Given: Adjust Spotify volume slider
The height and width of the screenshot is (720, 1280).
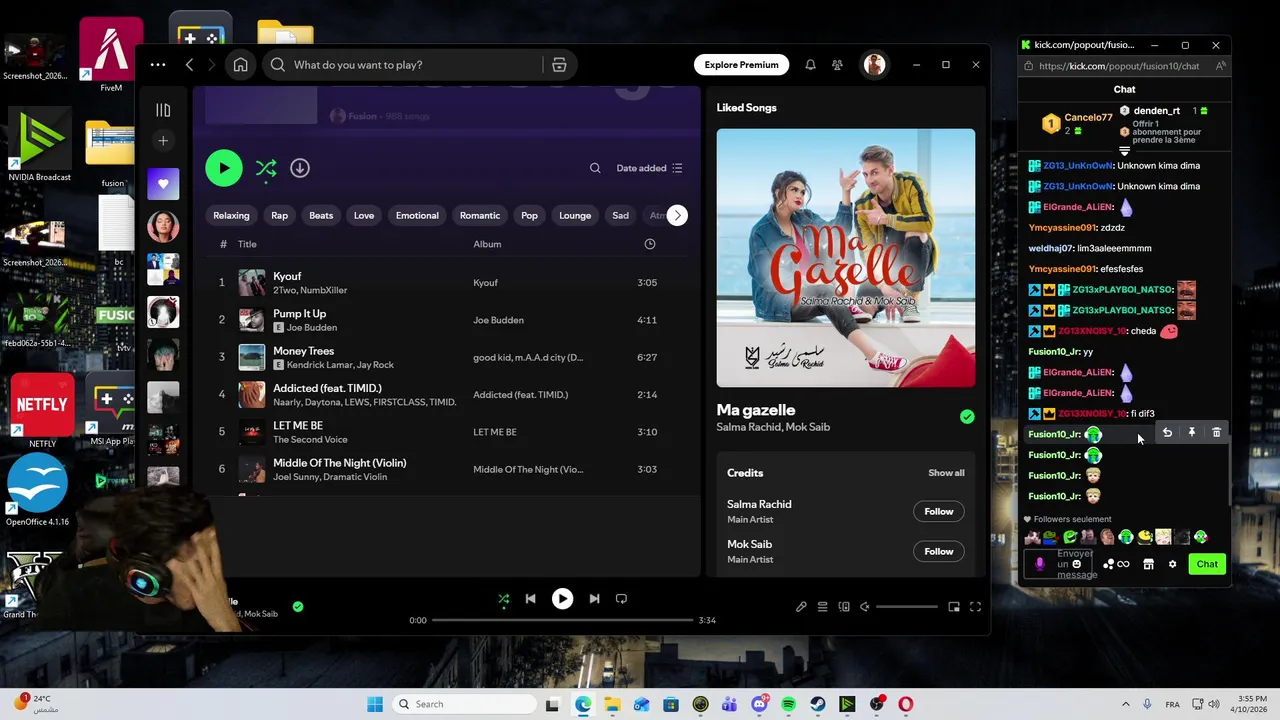Looking at the screenshot, I should [x=908, y=606].
